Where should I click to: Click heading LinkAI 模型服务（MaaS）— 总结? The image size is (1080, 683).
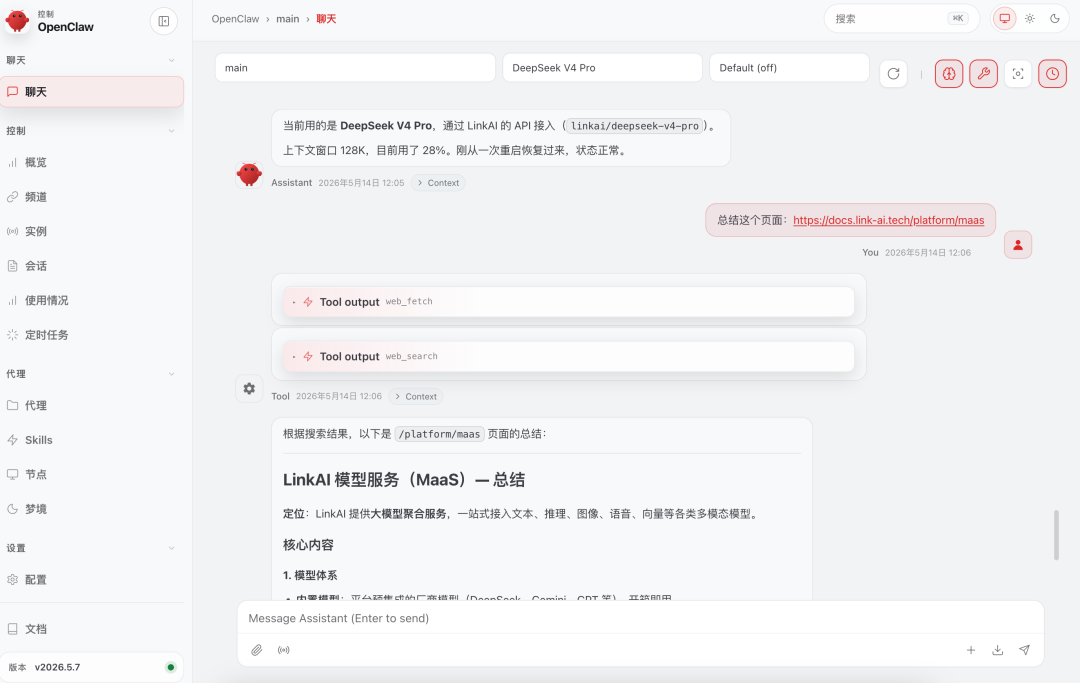point(404,480)
